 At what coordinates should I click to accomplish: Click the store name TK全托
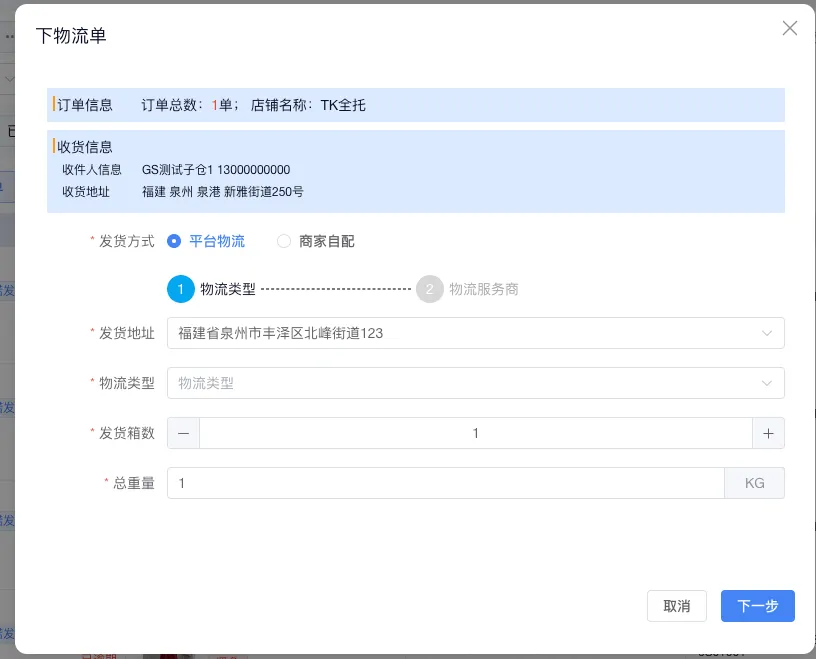click(343, 105)
